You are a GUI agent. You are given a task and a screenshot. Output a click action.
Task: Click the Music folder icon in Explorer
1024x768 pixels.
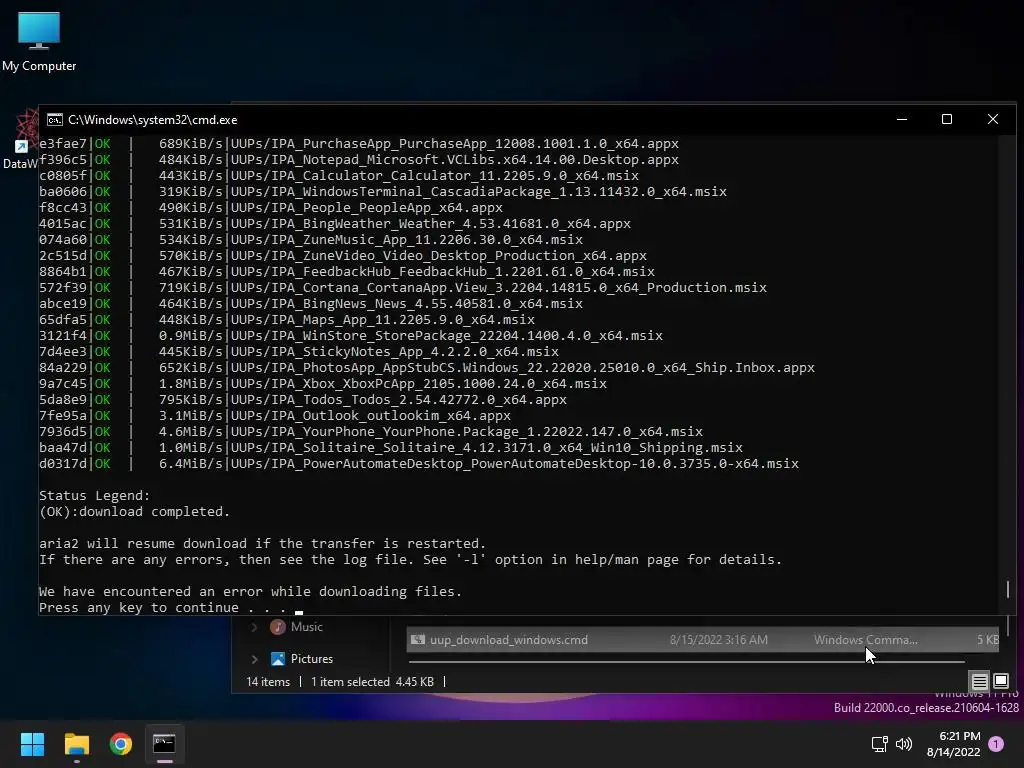pyautogui.click(x=278, y=627)
